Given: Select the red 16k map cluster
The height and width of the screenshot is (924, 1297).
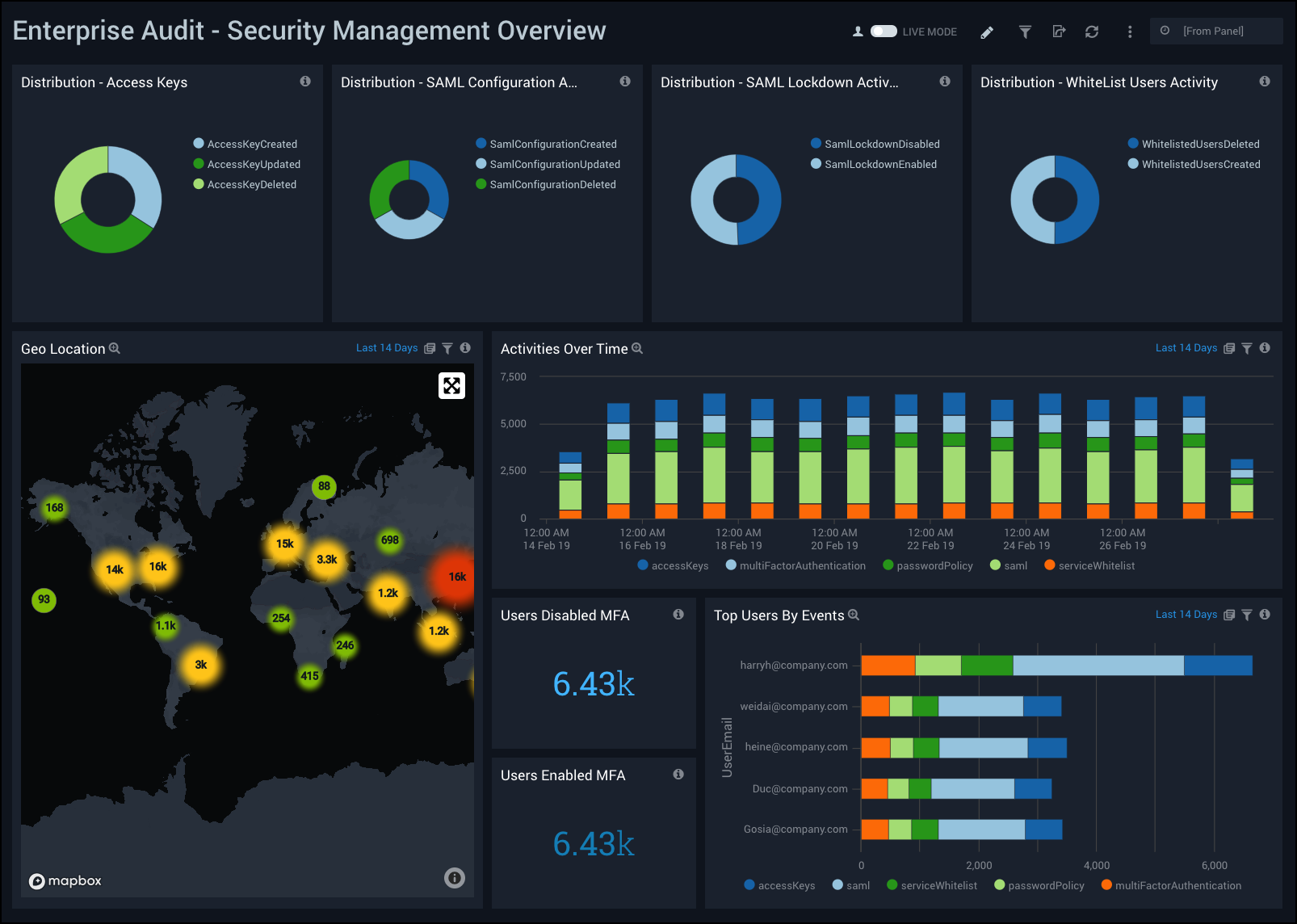Looking at the screenshot, I should point(456,577).
